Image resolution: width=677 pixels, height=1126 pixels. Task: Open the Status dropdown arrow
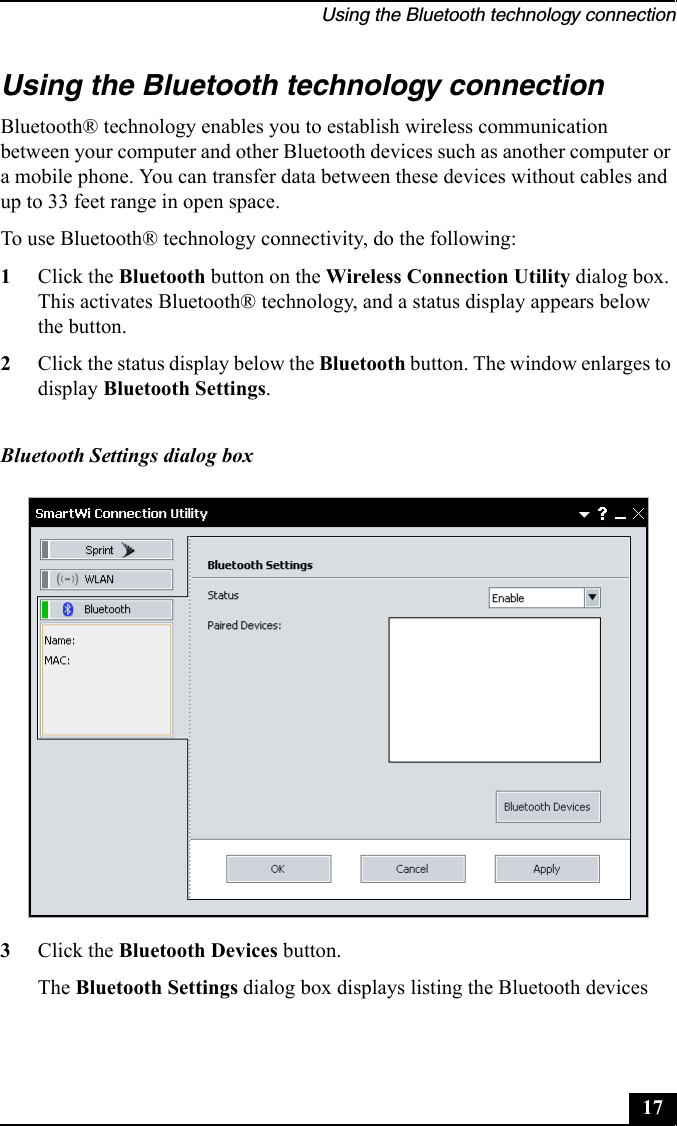click(x=592, y=597)
